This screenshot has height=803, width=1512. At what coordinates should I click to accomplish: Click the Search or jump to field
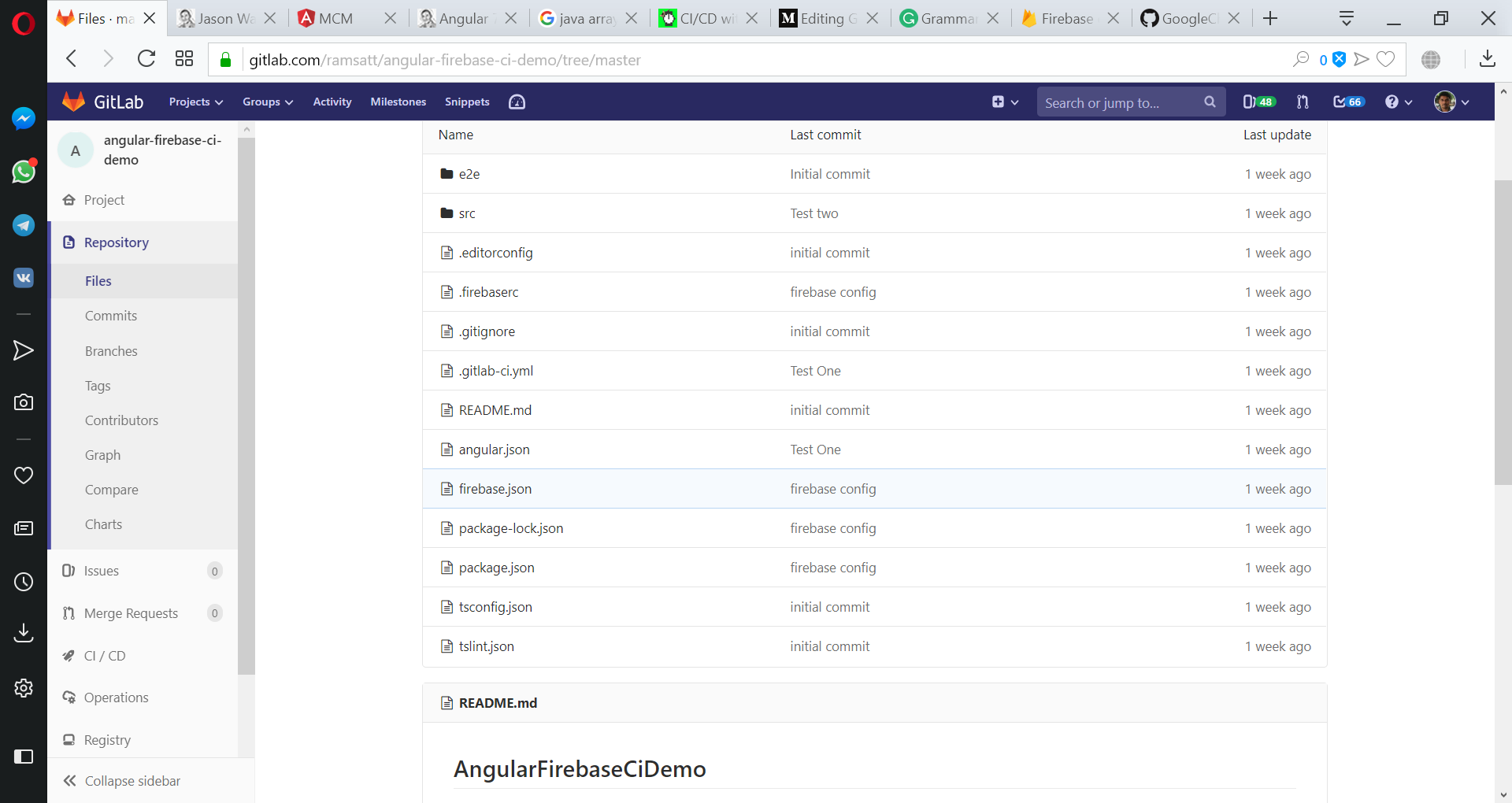[x=1118, y=102]
